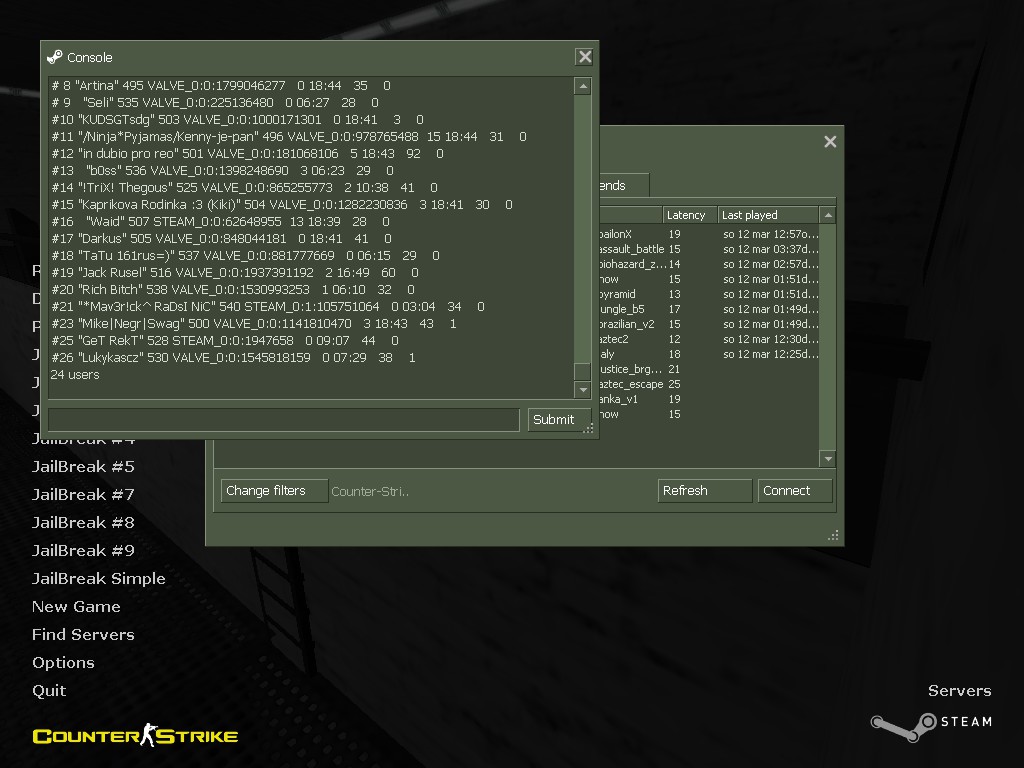Click the Counter-Stri.. filter status text
Image resolution: width=1024 pixels, height=768 pixels.
click(370, 491)
